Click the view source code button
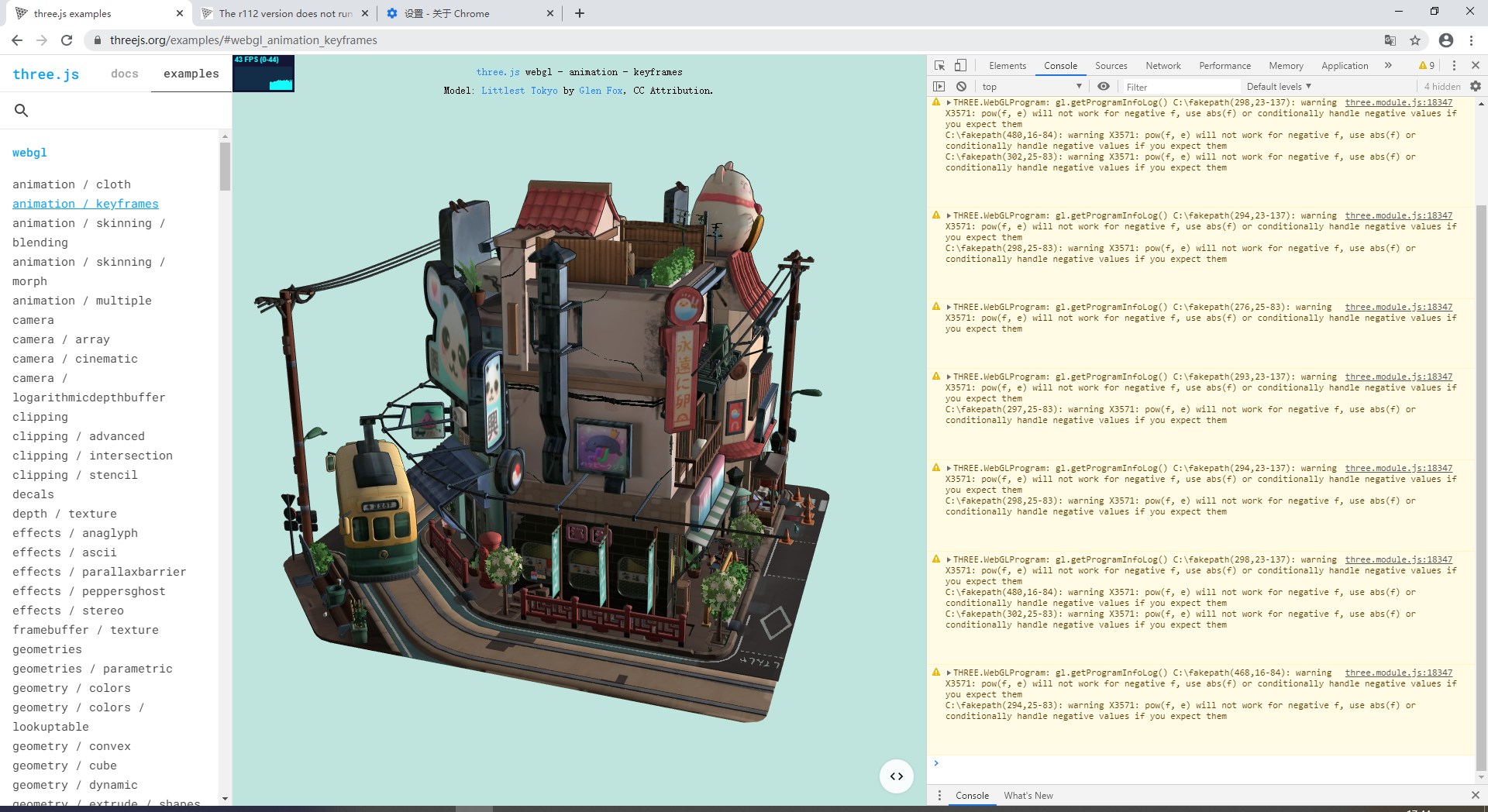 pos(897,776)
